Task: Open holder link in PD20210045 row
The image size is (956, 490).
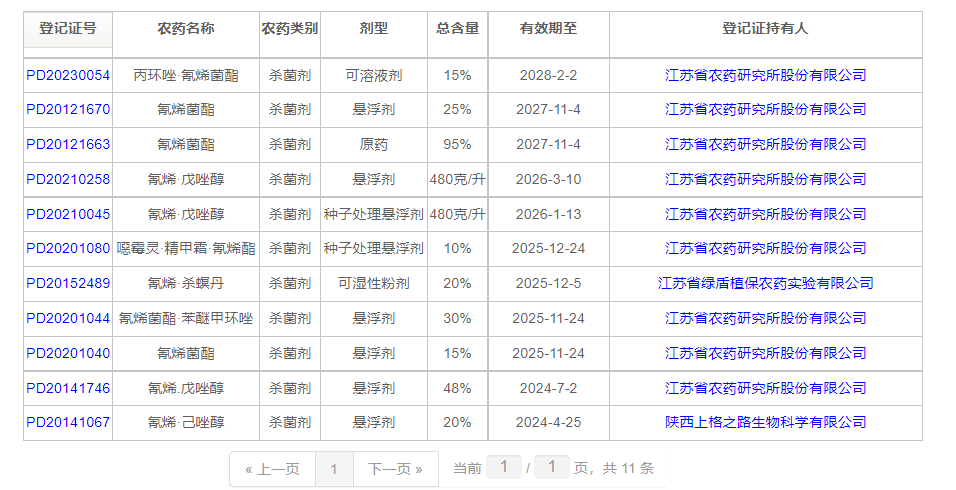Action: [766, 215]
